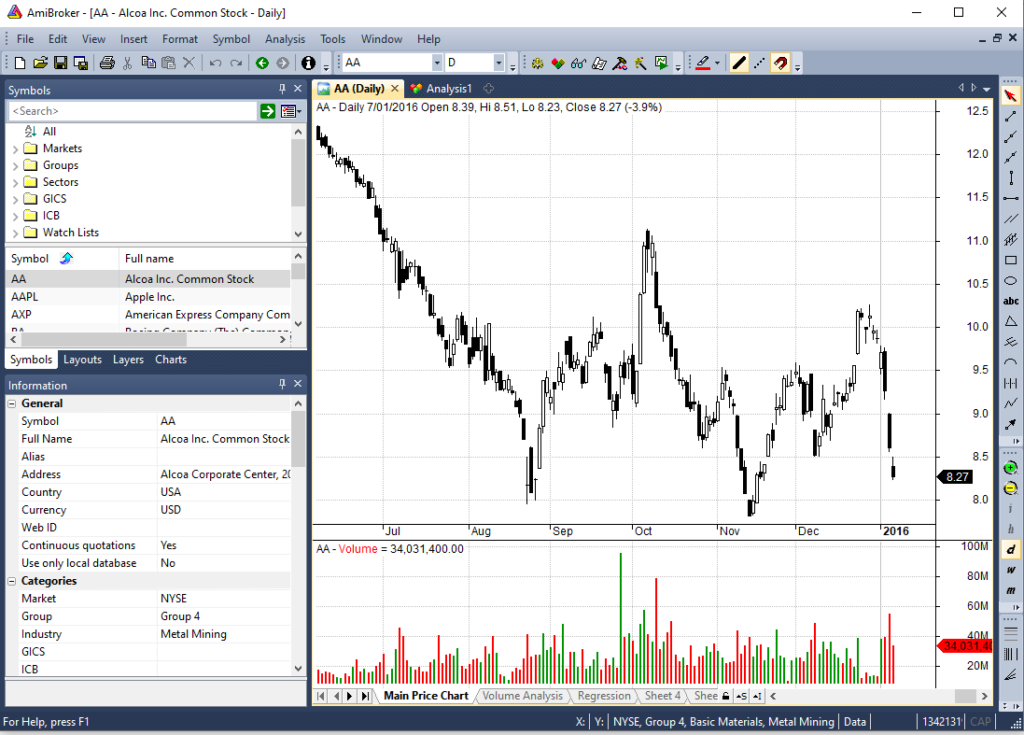Pick the abc text annotation tool
This screenshot has width=1024, height=735.
pyautogui.click(x=1010, y=301)
